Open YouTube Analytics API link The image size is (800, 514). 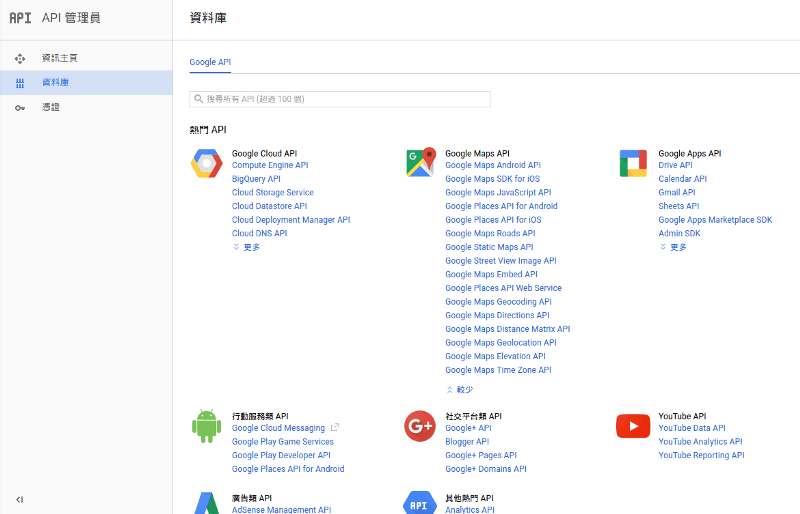coord(700,442)
